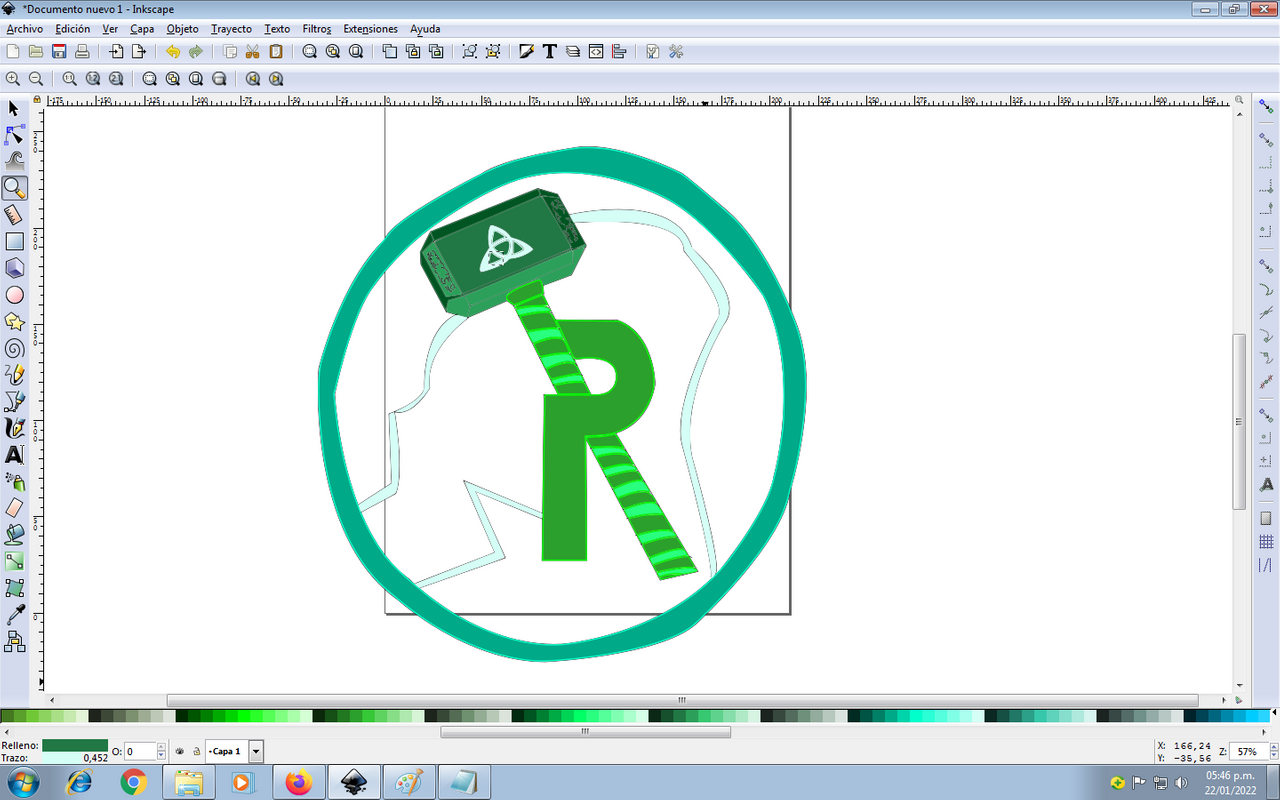The image size is (1280, 800).
Task: Activate the Zoom tool in toolbox
Action: point(14,188)
